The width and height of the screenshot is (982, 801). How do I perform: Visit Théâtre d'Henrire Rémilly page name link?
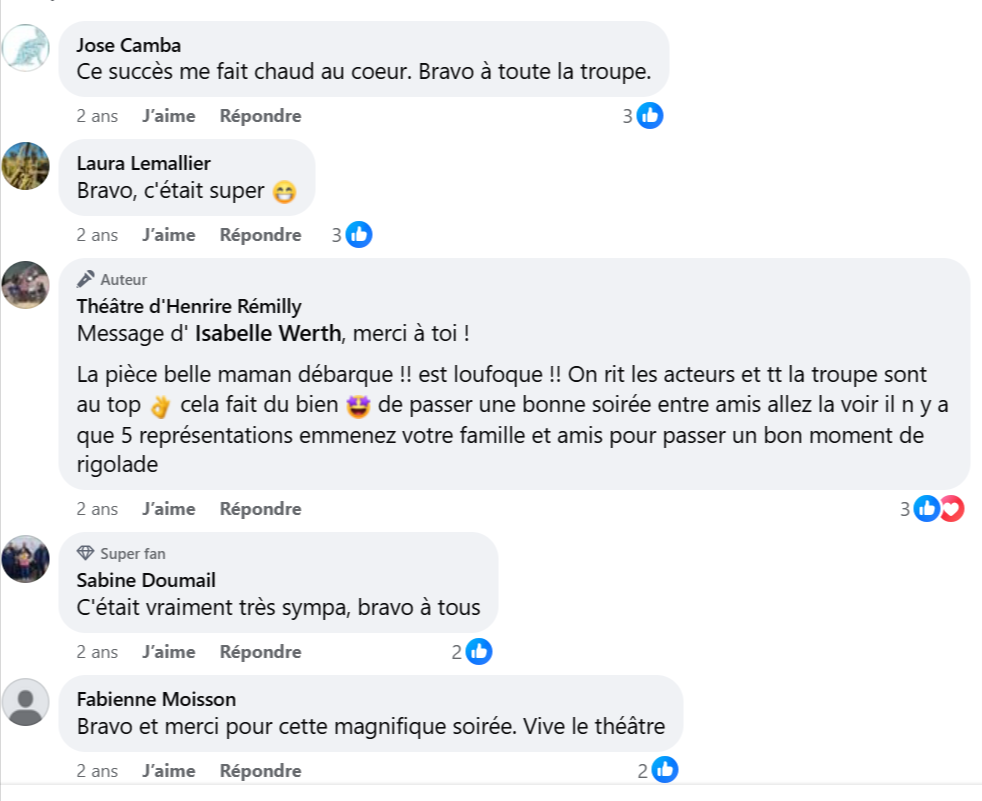189,306
